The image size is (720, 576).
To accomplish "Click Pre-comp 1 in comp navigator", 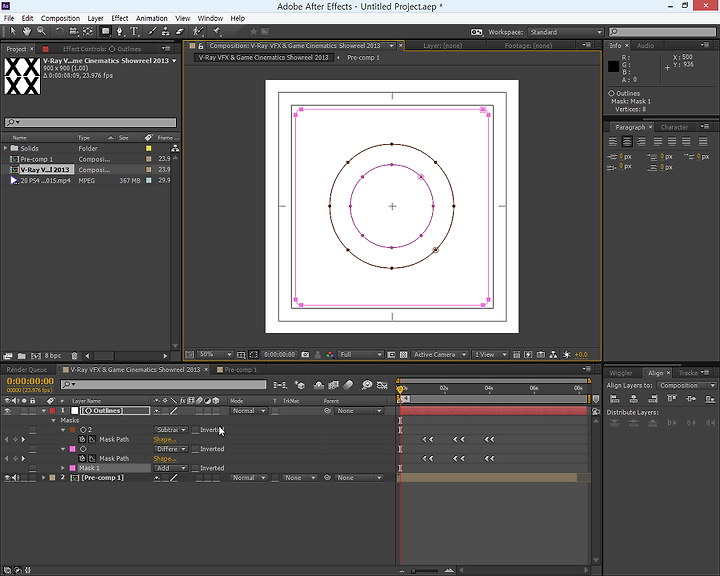I will (363, 58).
